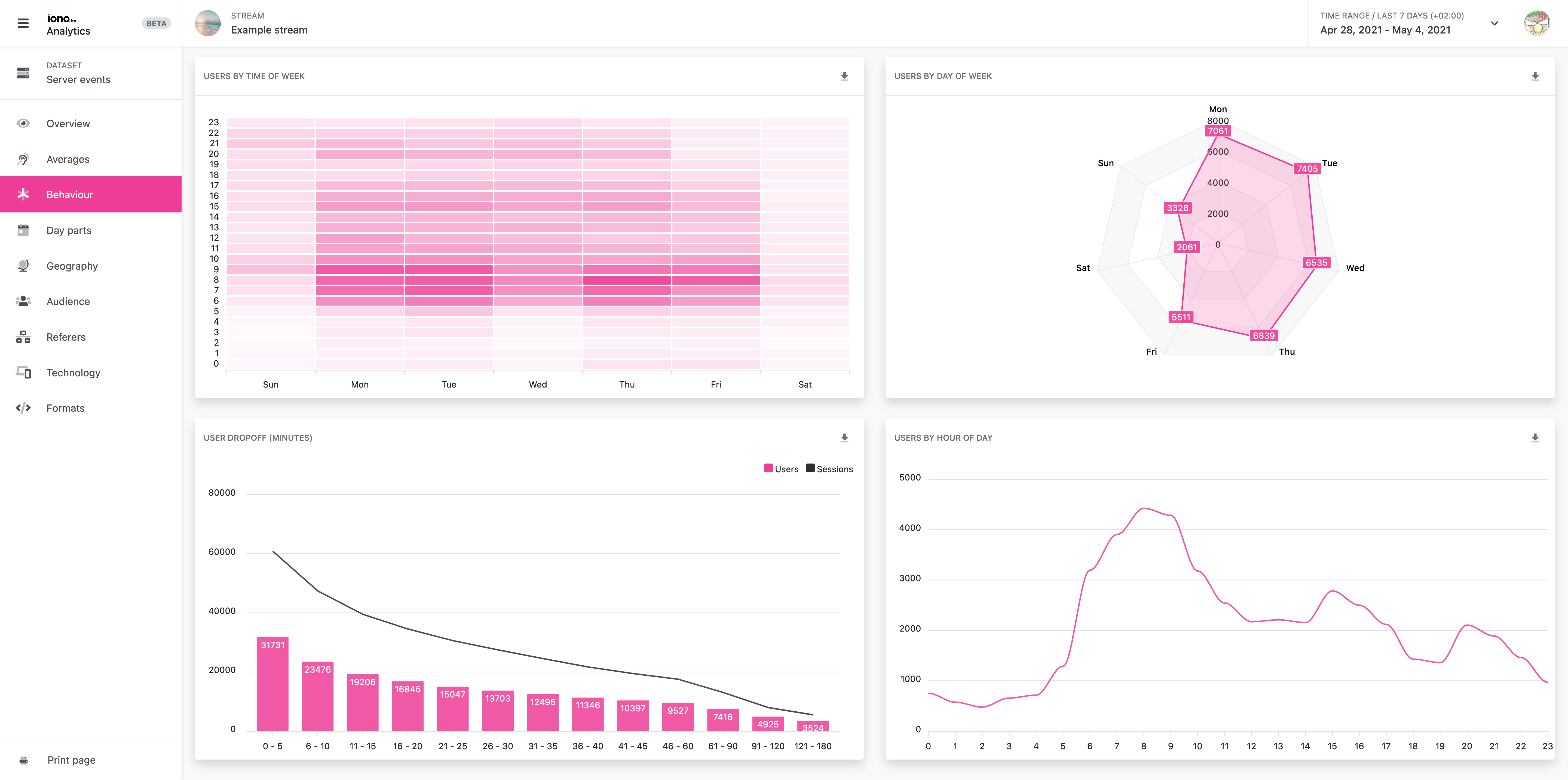Open the hamburger menu icon
This screenshot has height=780, width=1568.
click(x=23, y=23)
